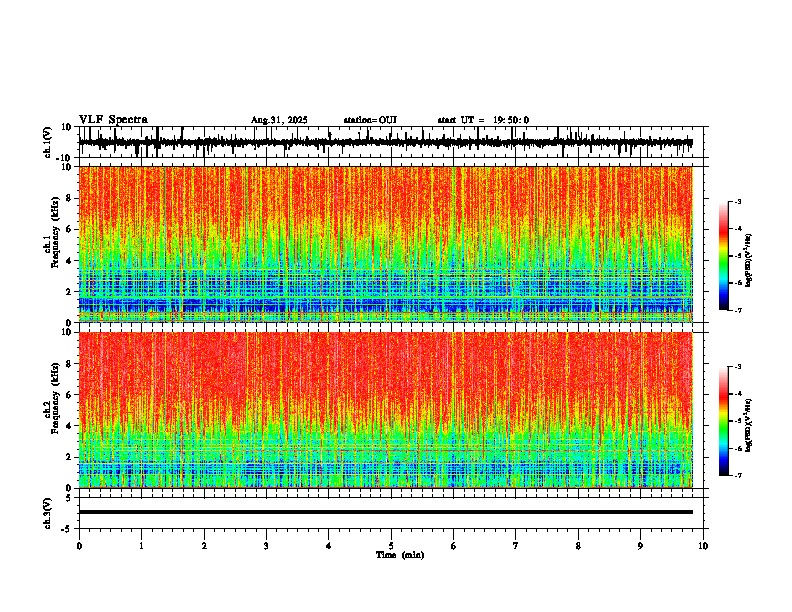Click the ch.2 spectrogram color scale bar

coord(723,421)
